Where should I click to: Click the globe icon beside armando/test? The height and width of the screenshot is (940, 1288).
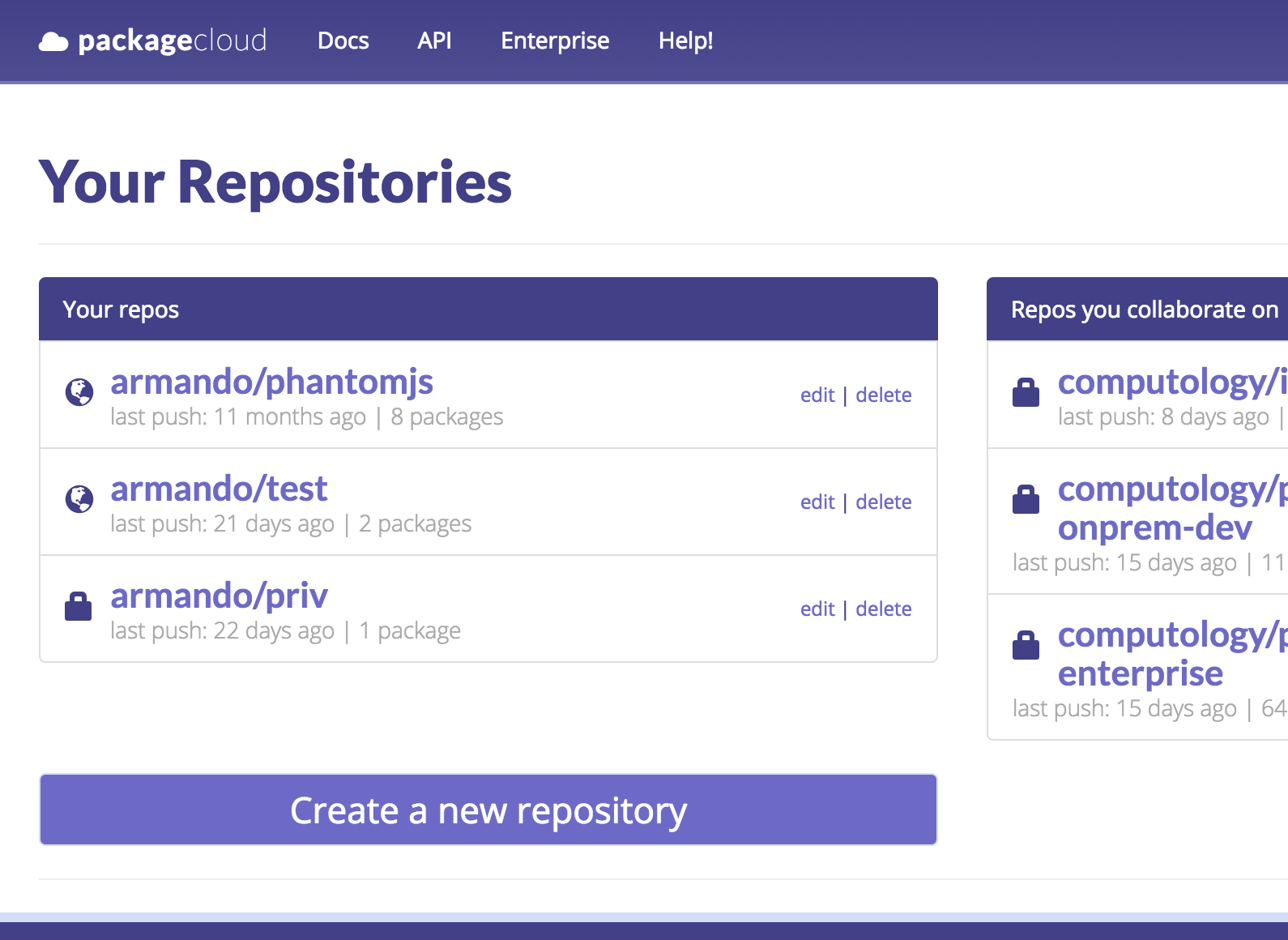tap(79, 499)
